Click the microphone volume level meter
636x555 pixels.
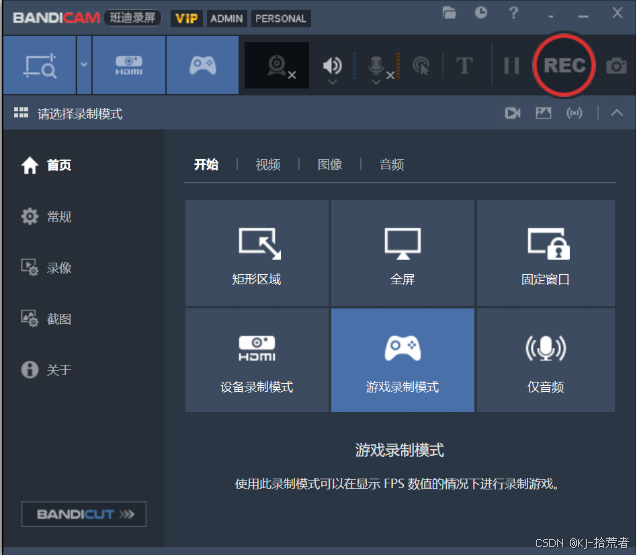(x=398, y=65)
